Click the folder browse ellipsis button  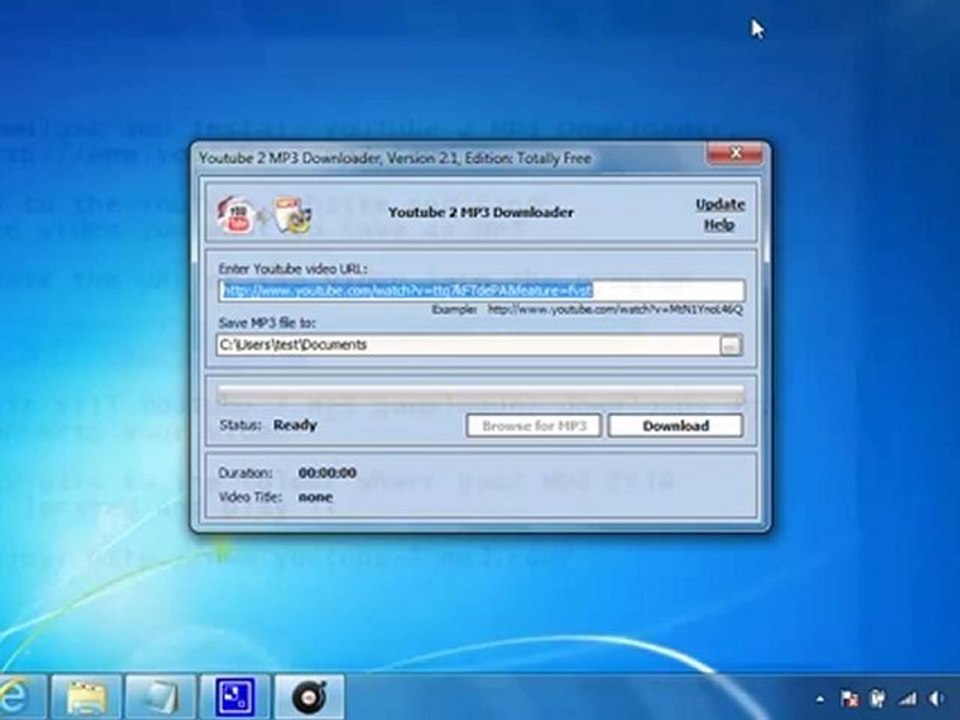coord(730,345)
